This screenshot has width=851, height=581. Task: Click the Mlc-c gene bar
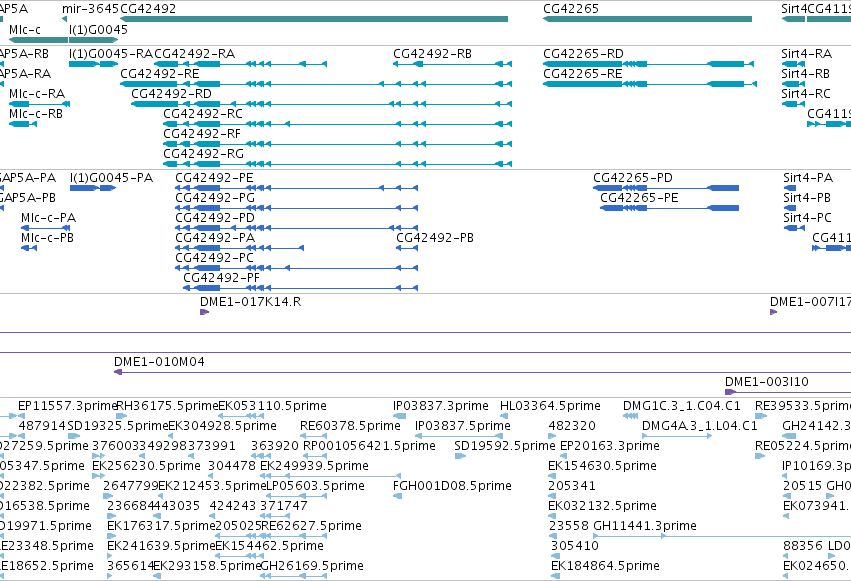coord(39,40)
